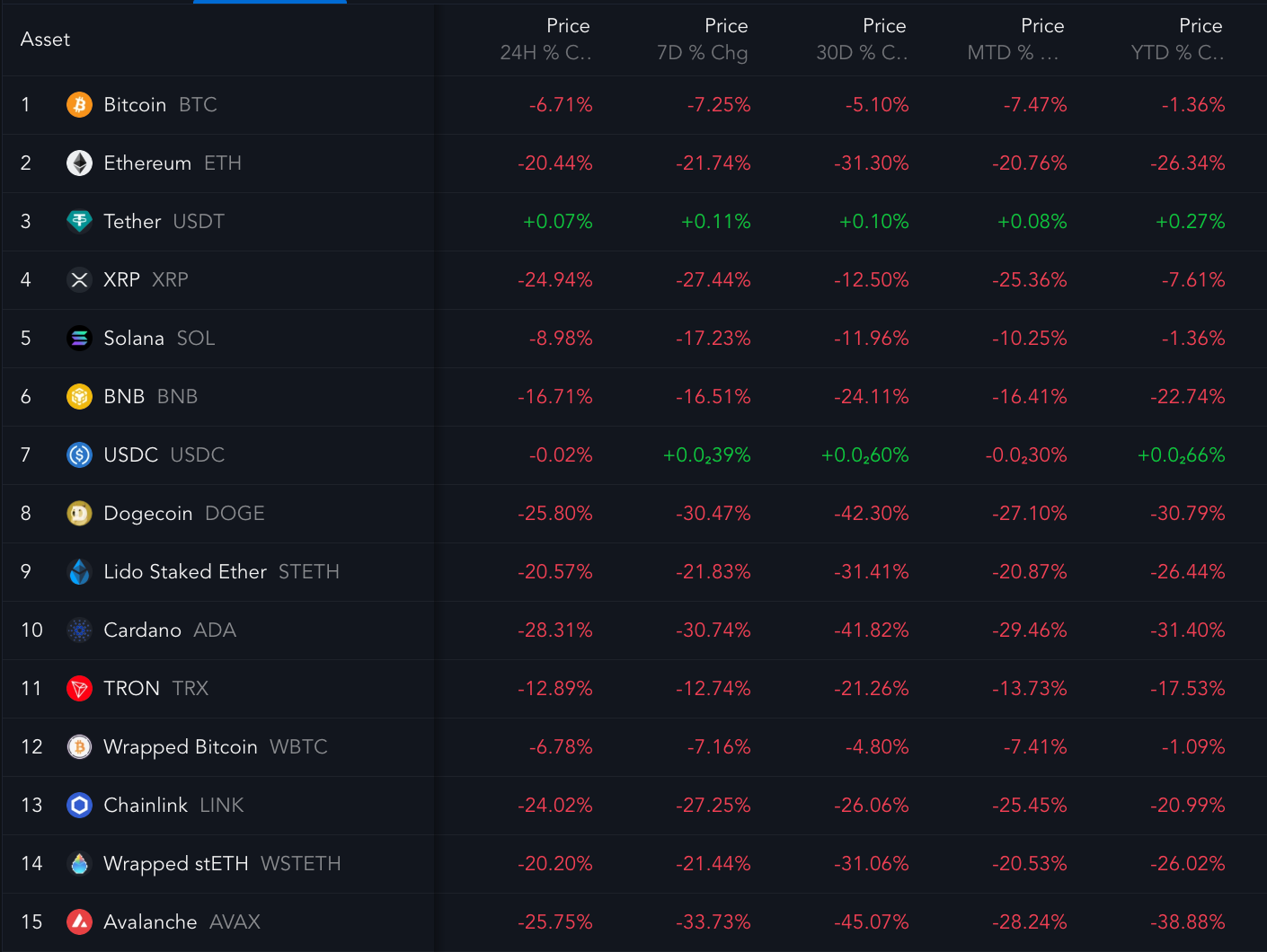Screen dimensions: 1267x952
Task: Select Avalanche YTD value -38.88%
Action: [x=1187, y=922]
